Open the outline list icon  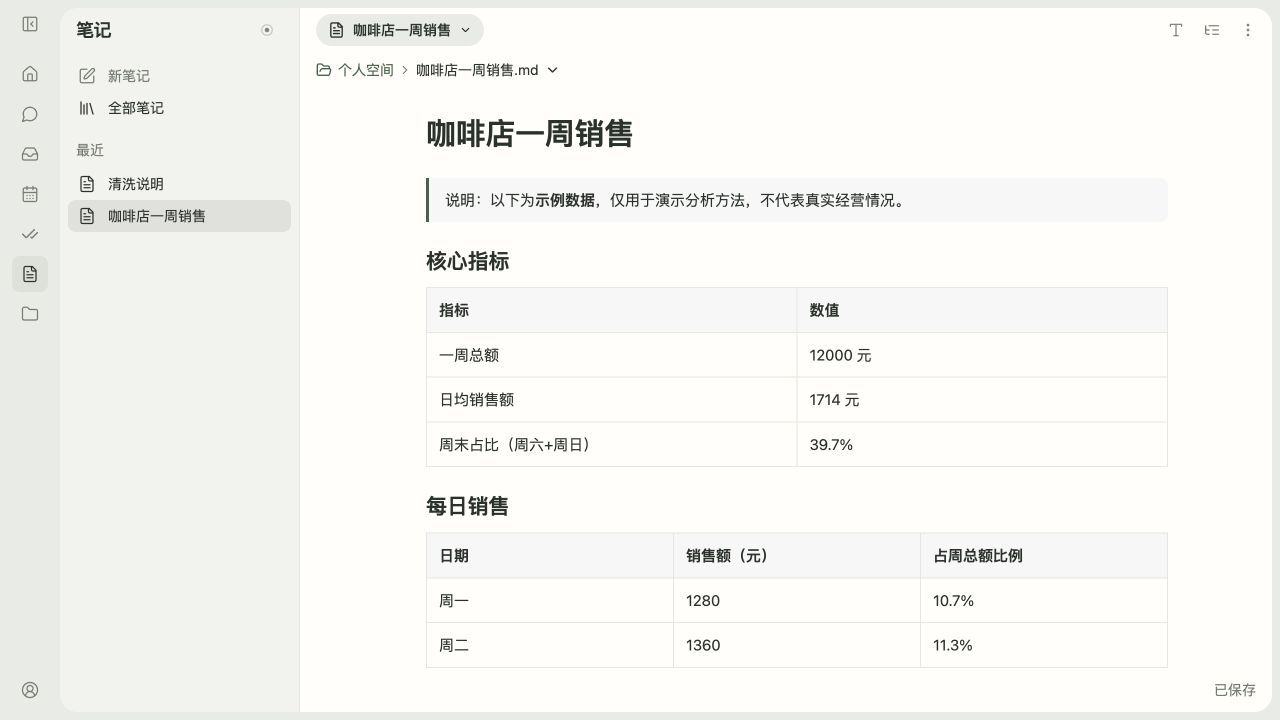(1212, 30)
